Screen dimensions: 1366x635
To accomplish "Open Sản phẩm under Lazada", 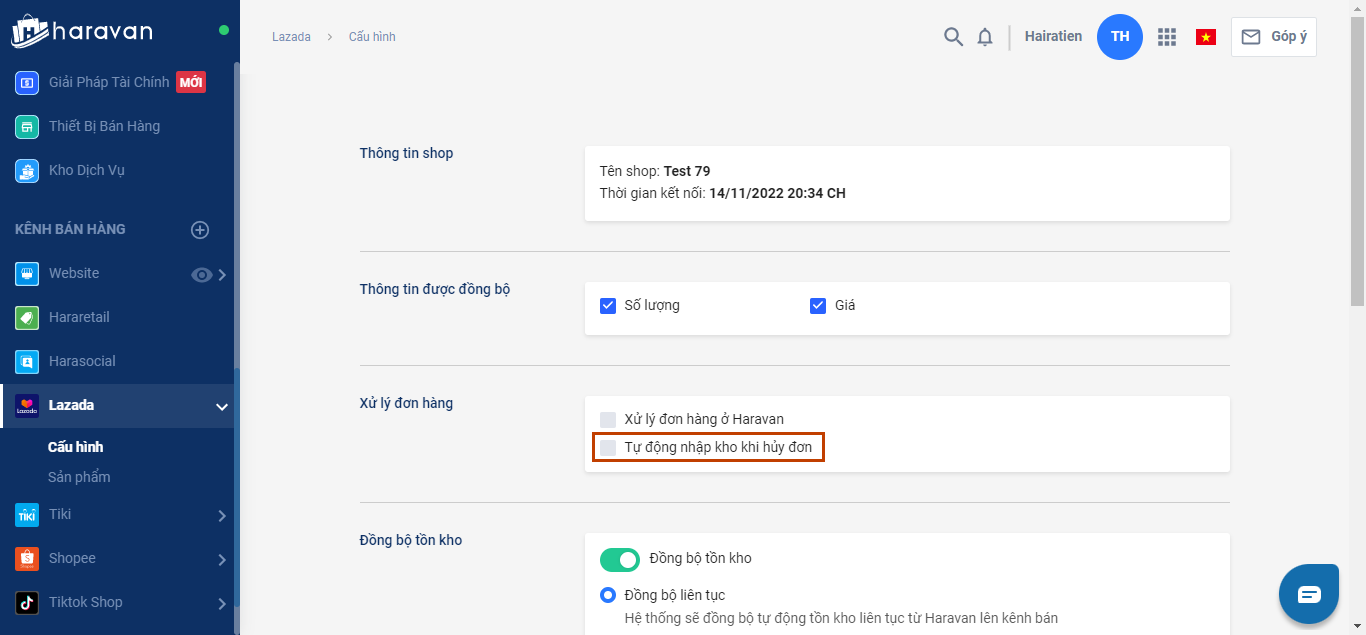I will coord(79,477).
